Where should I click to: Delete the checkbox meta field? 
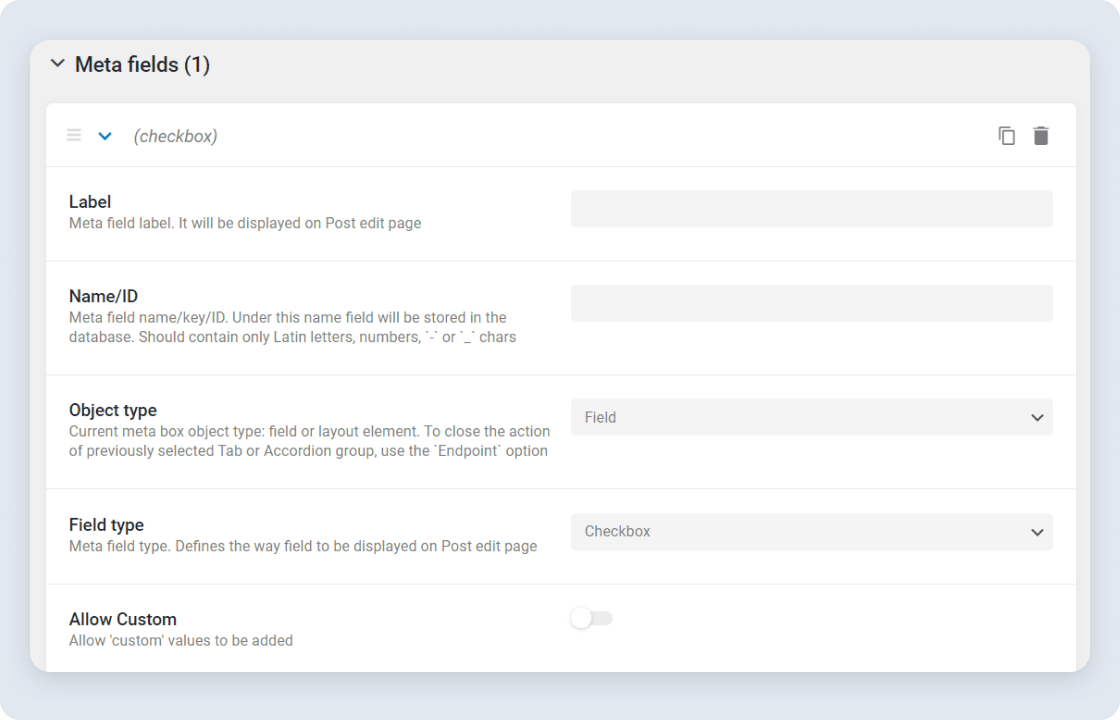tap(1041, 136)
